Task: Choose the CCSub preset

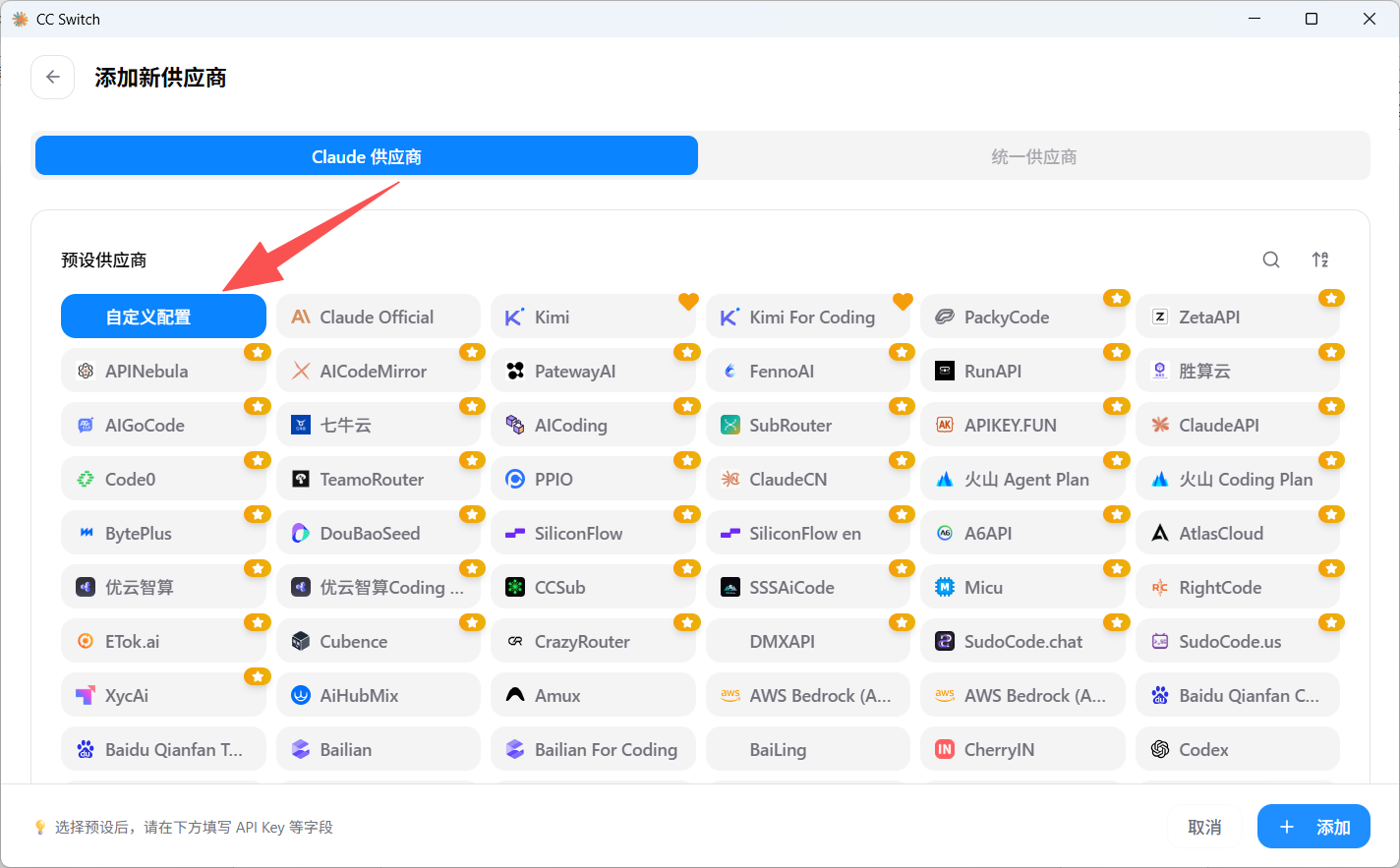Action: [x=593, y=587]
